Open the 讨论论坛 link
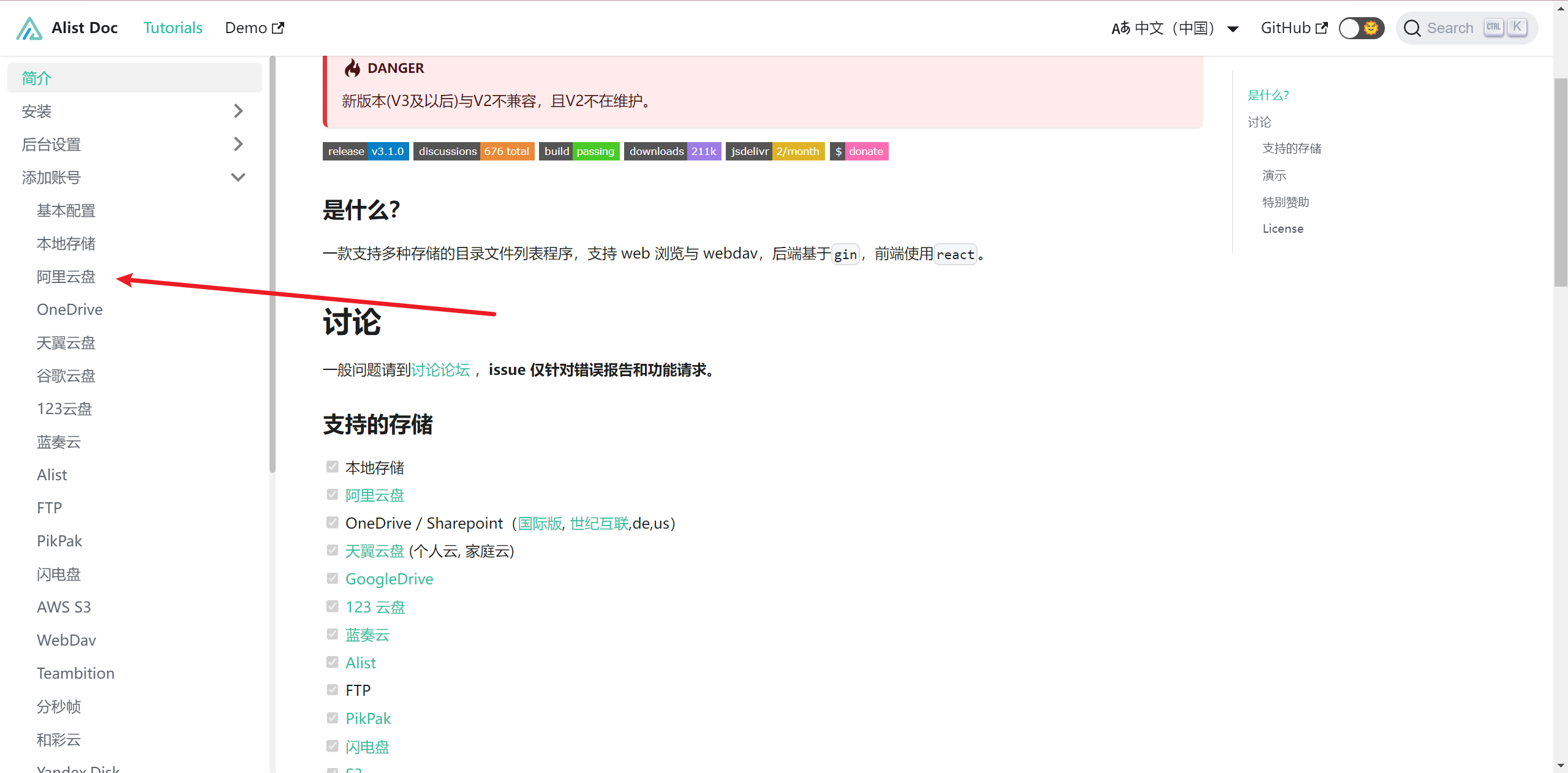 (440, 370)
